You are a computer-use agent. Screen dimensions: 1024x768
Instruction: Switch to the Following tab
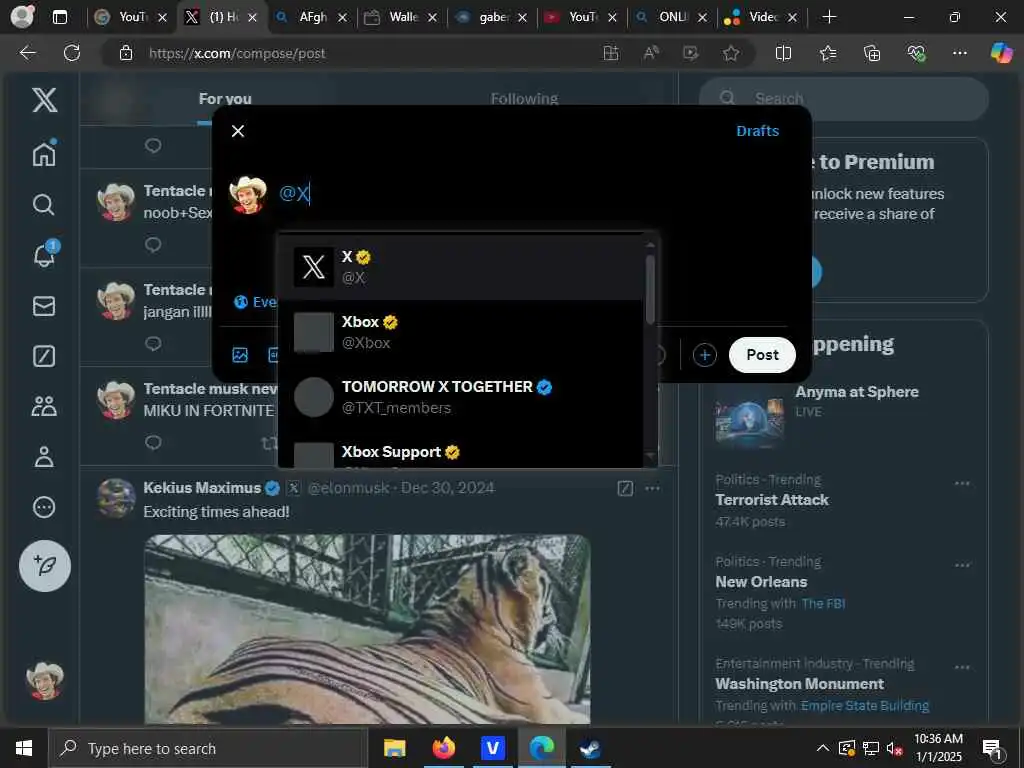click(524, 99)
